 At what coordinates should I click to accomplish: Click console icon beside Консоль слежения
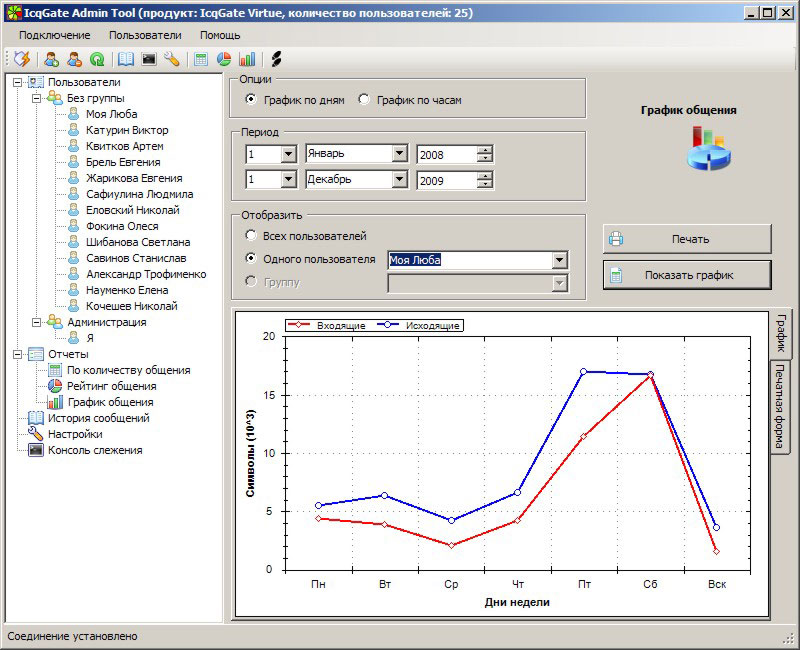(x=36, y=450)
